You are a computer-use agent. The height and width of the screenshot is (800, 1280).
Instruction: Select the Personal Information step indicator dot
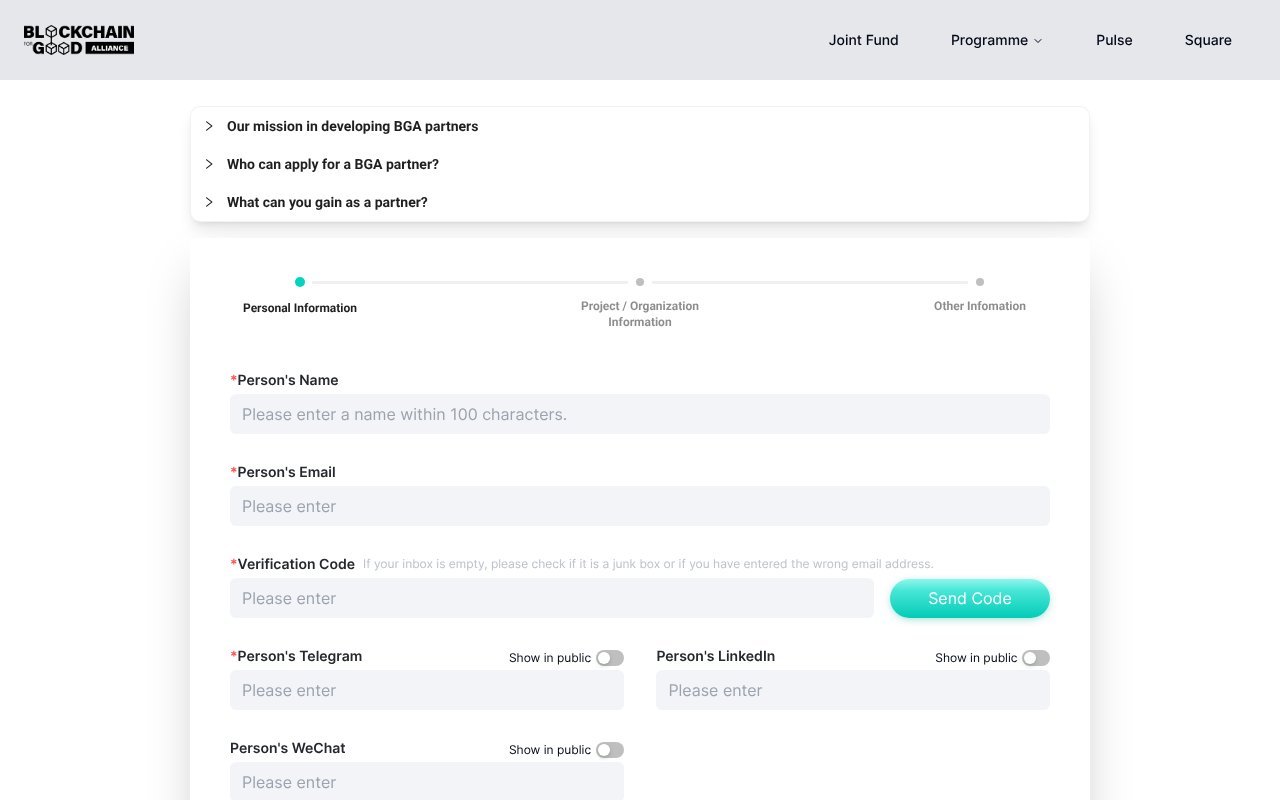(300, 282)
